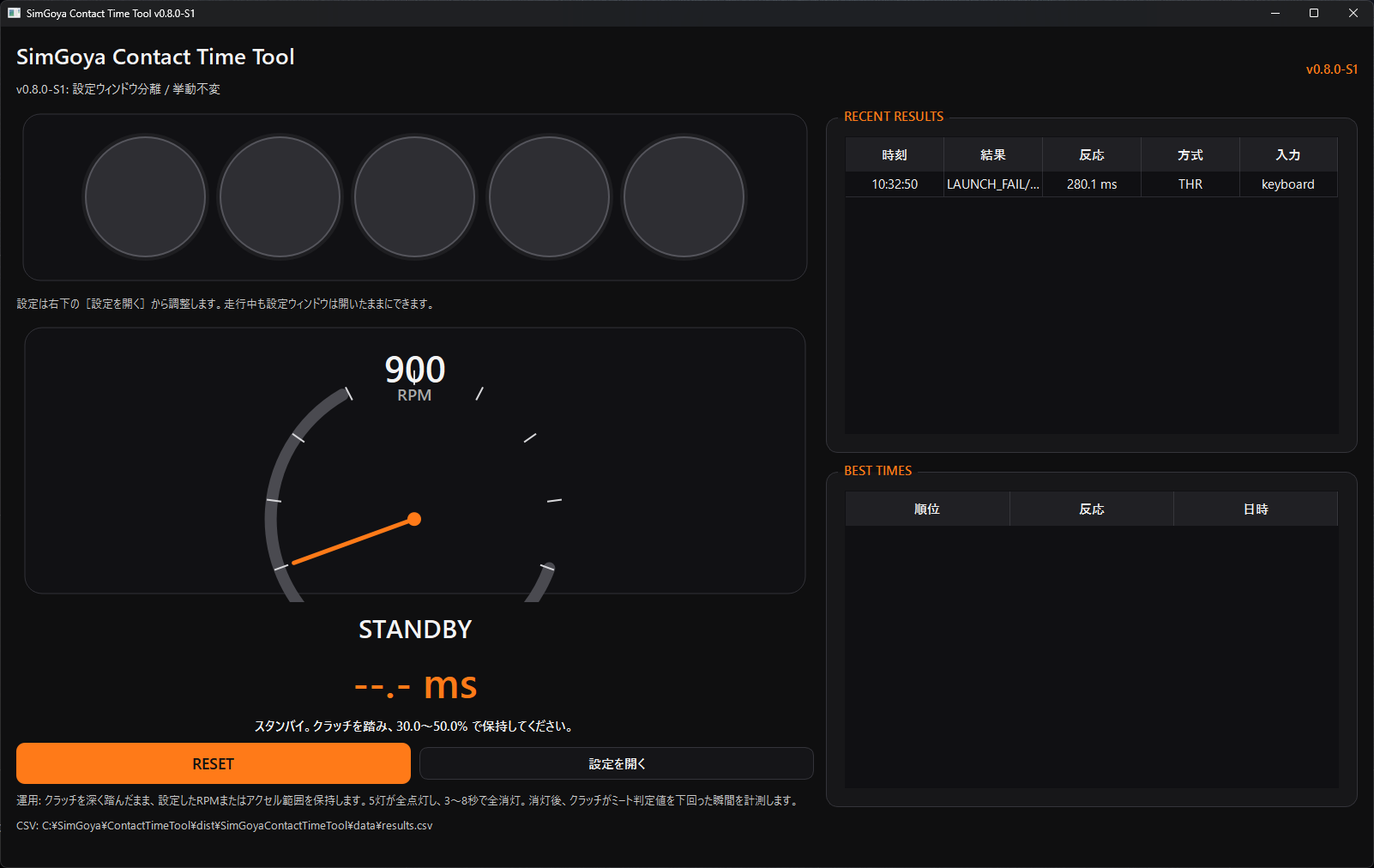Click the 方式 column header
1374x868 pixels.
click(1190, 155)
